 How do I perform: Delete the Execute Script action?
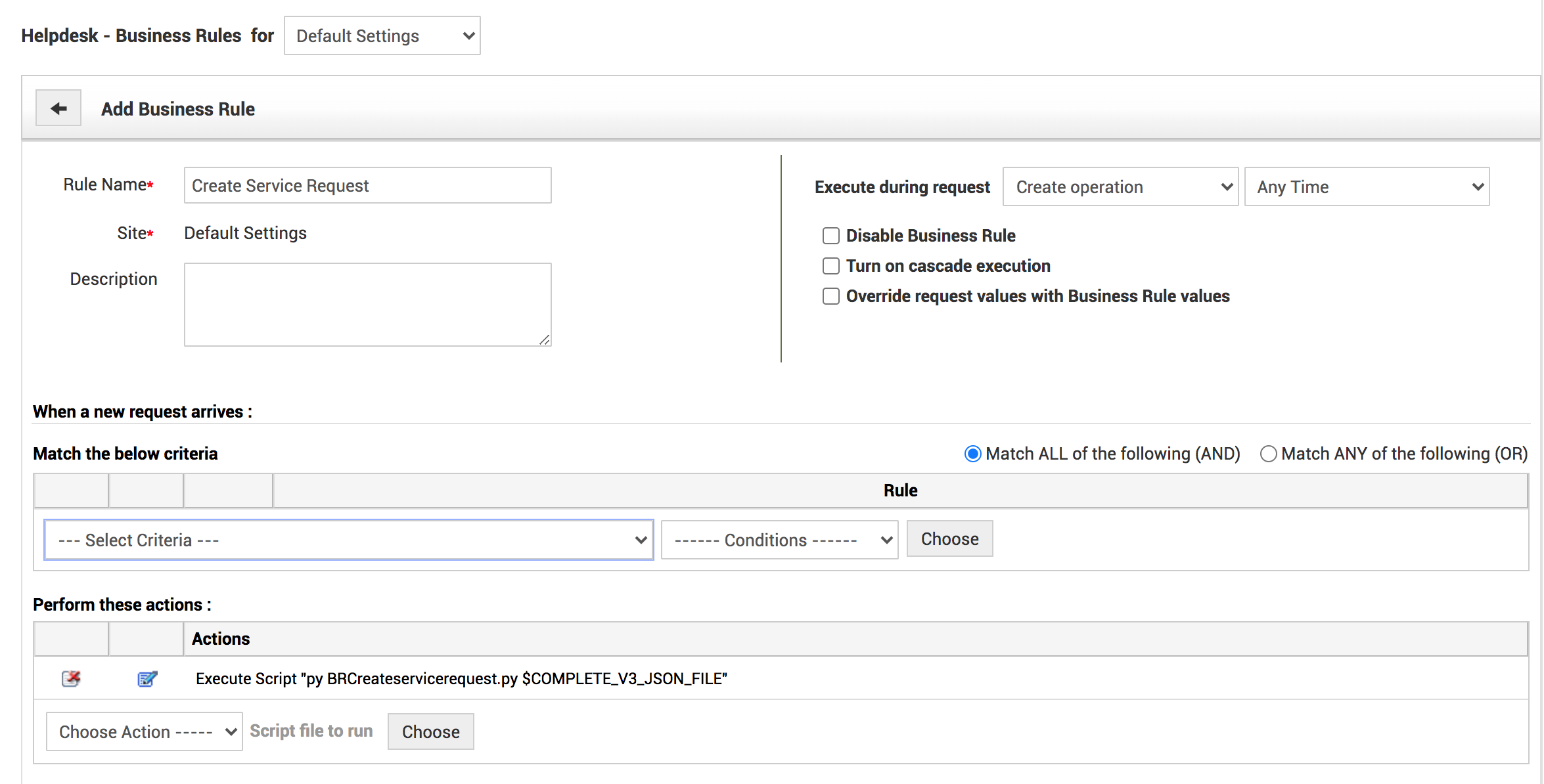click(71, 678)
